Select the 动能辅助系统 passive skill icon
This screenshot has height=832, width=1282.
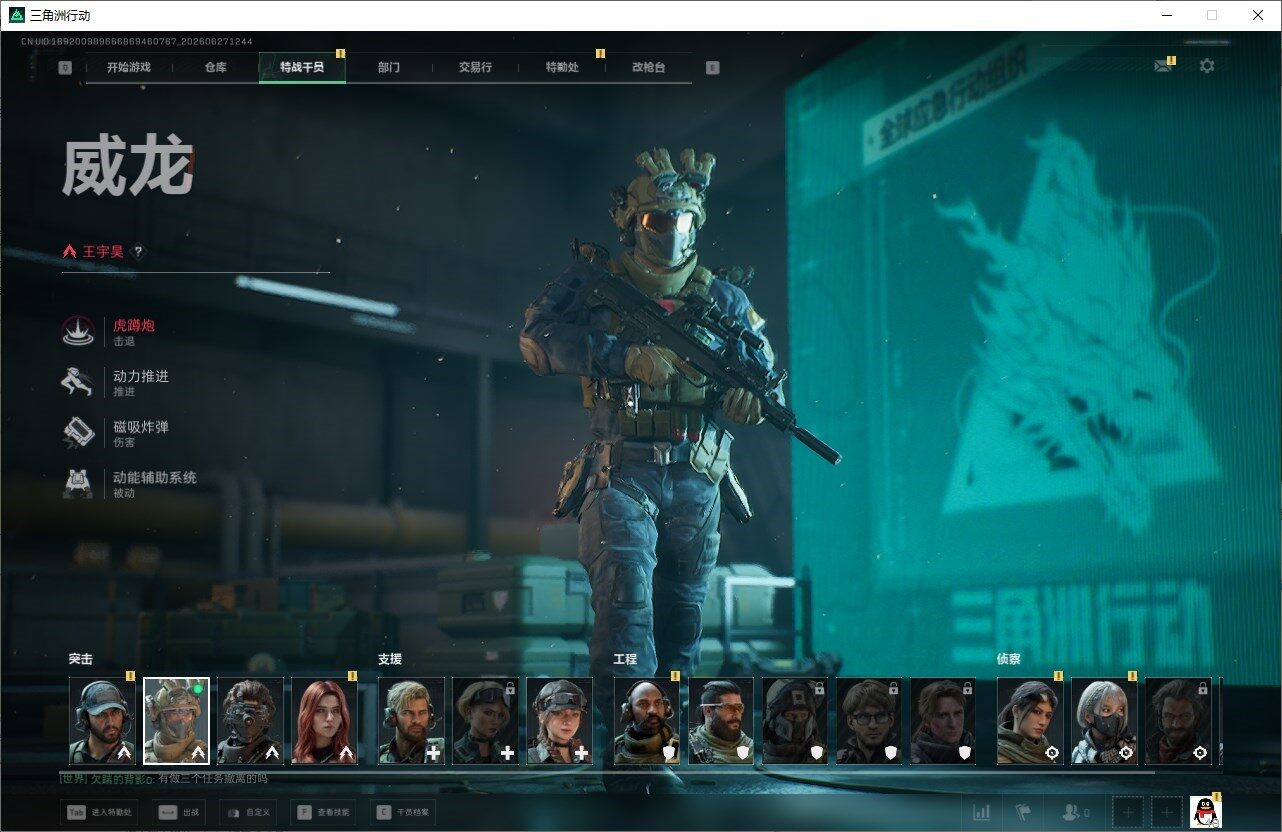(x=78, y=483)
